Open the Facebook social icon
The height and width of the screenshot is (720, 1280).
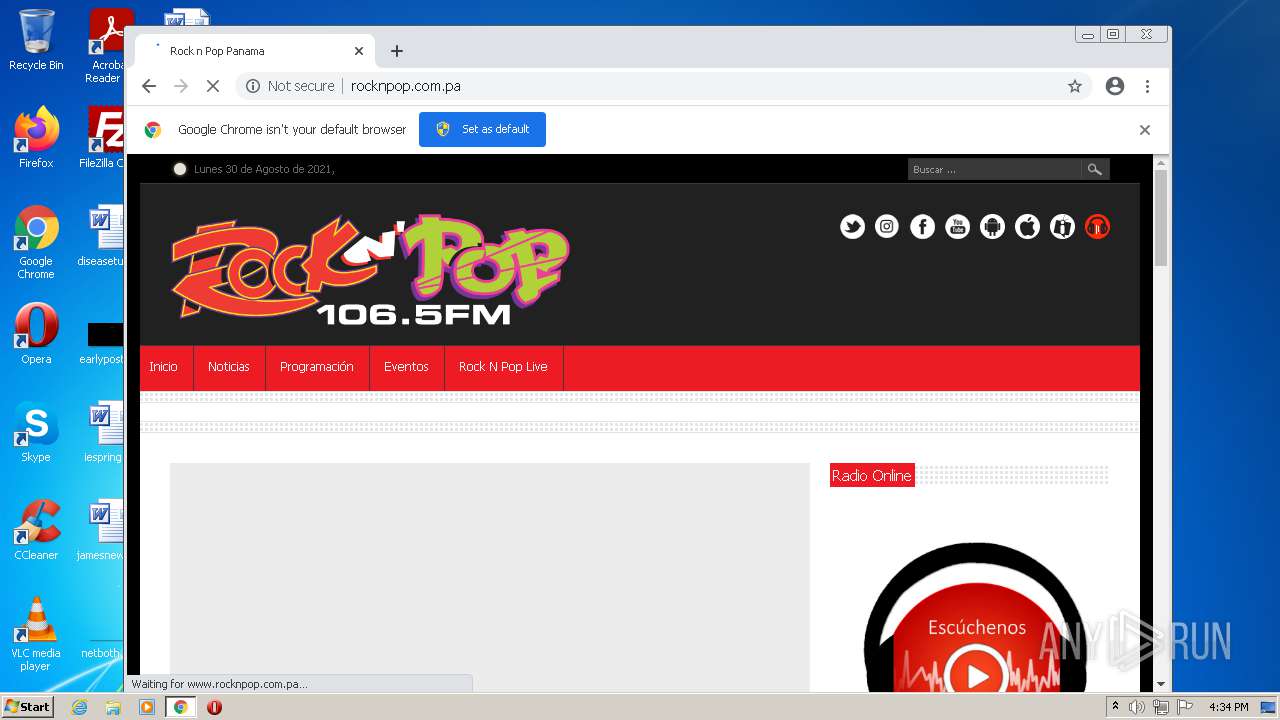pyautogui.click(x=922, y=227)
